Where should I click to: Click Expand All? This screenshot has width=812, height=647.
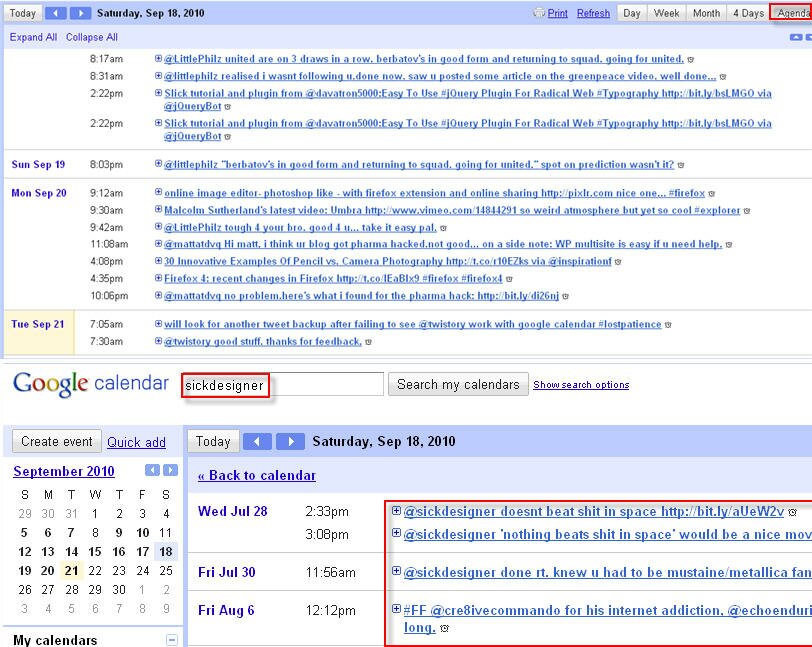pos(33,37)
